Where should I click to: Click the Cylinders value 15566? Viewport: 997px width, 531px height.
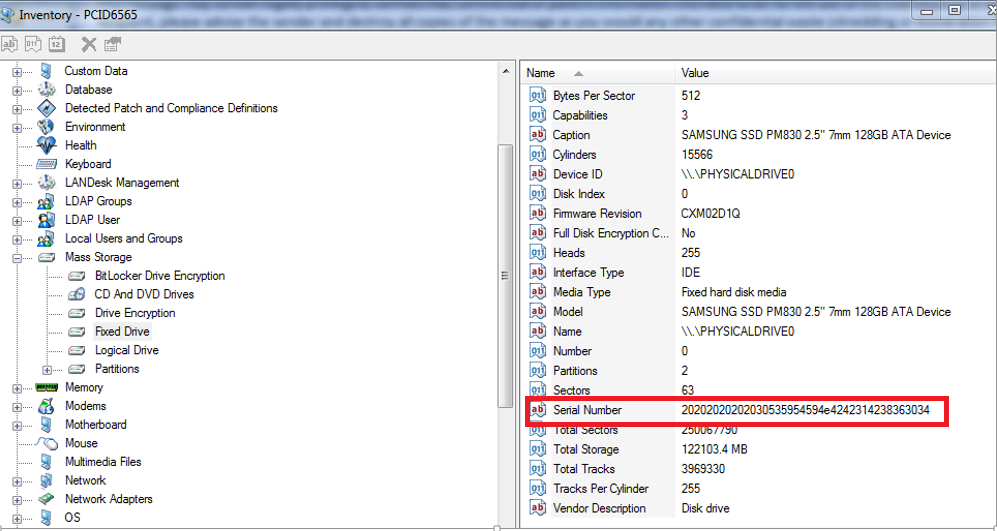(x=697, y=155)
